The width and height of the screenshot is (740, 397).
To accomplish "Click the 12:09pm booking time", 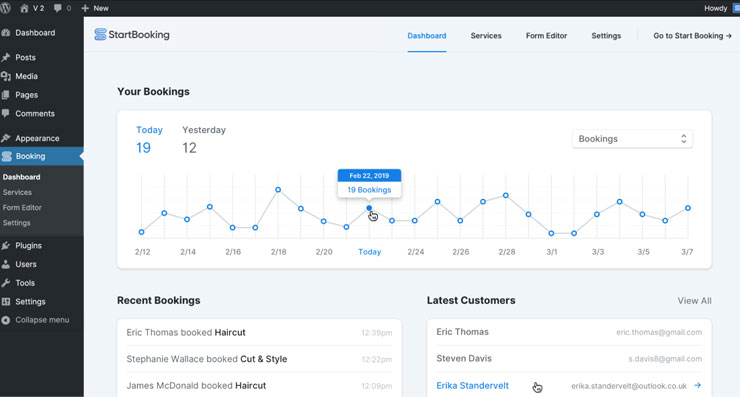I will pyautogui.click(x=377, y=386).
